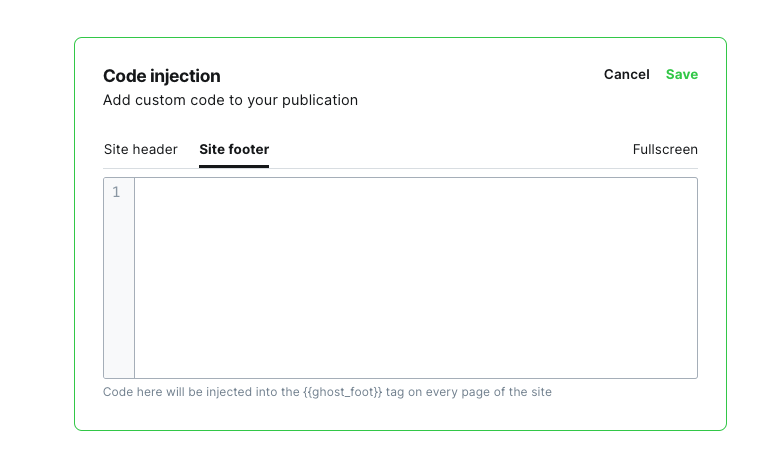Click the bottom area of the code editor

click(416, 365)
